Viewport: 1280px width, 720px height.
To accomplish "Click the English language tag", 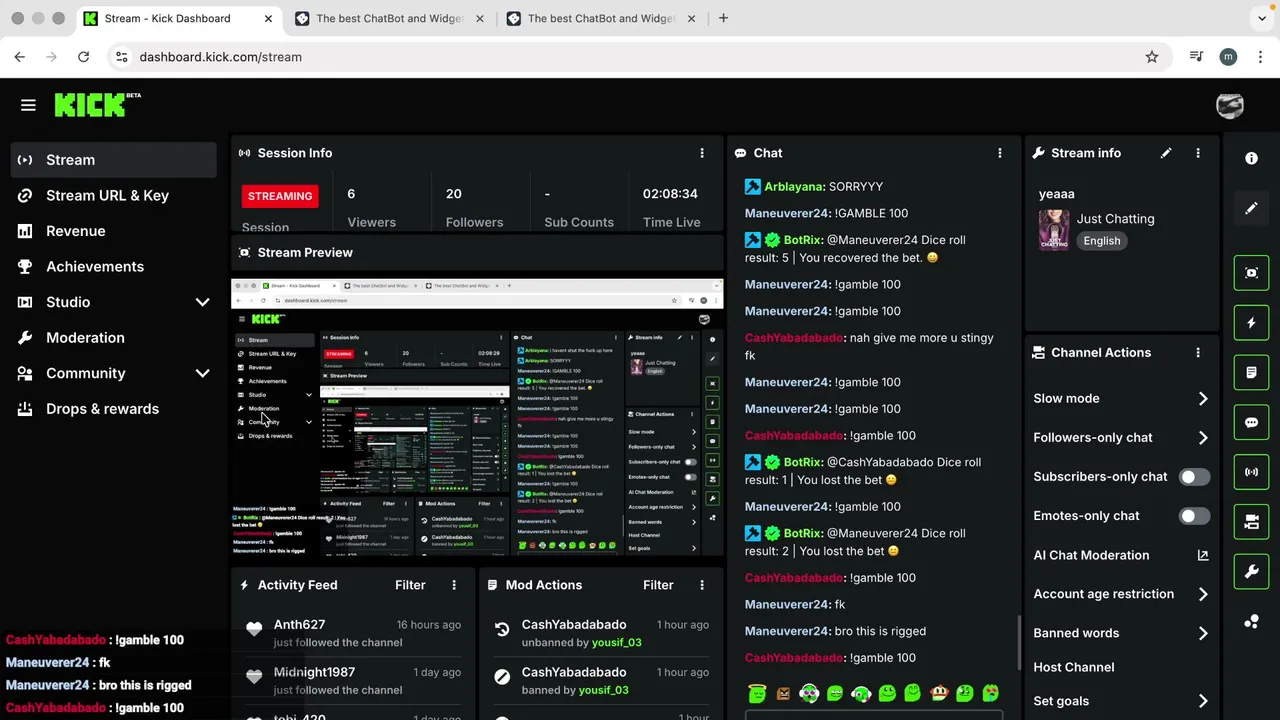I will [x=1101, y=241].
